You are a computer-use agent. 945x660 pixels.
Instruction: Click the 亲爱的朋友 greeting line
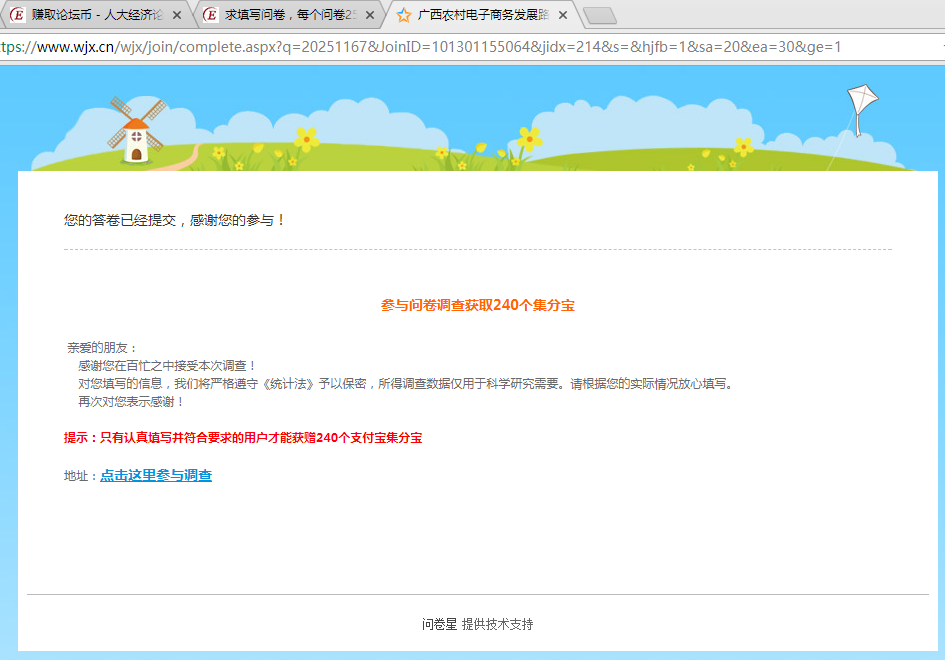(x=102, y=348)
